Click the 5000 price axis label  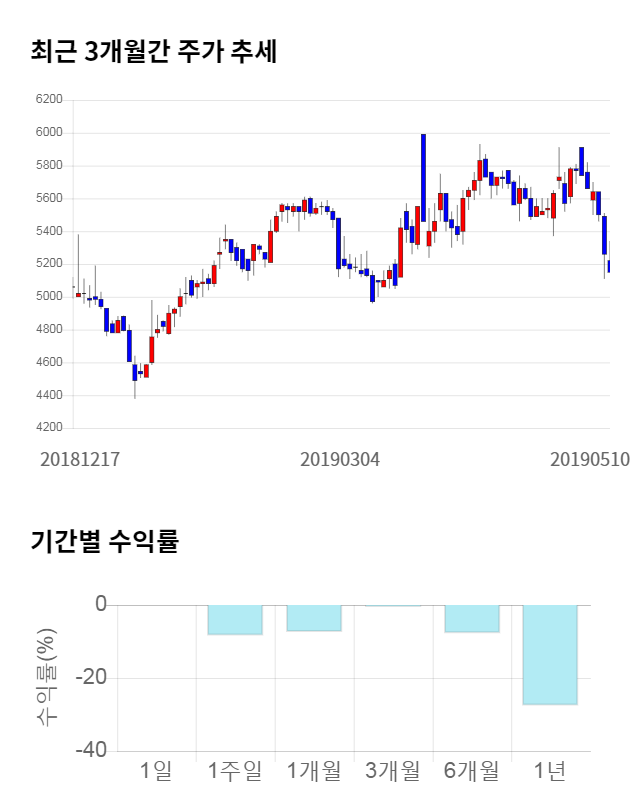pos(49,296)
